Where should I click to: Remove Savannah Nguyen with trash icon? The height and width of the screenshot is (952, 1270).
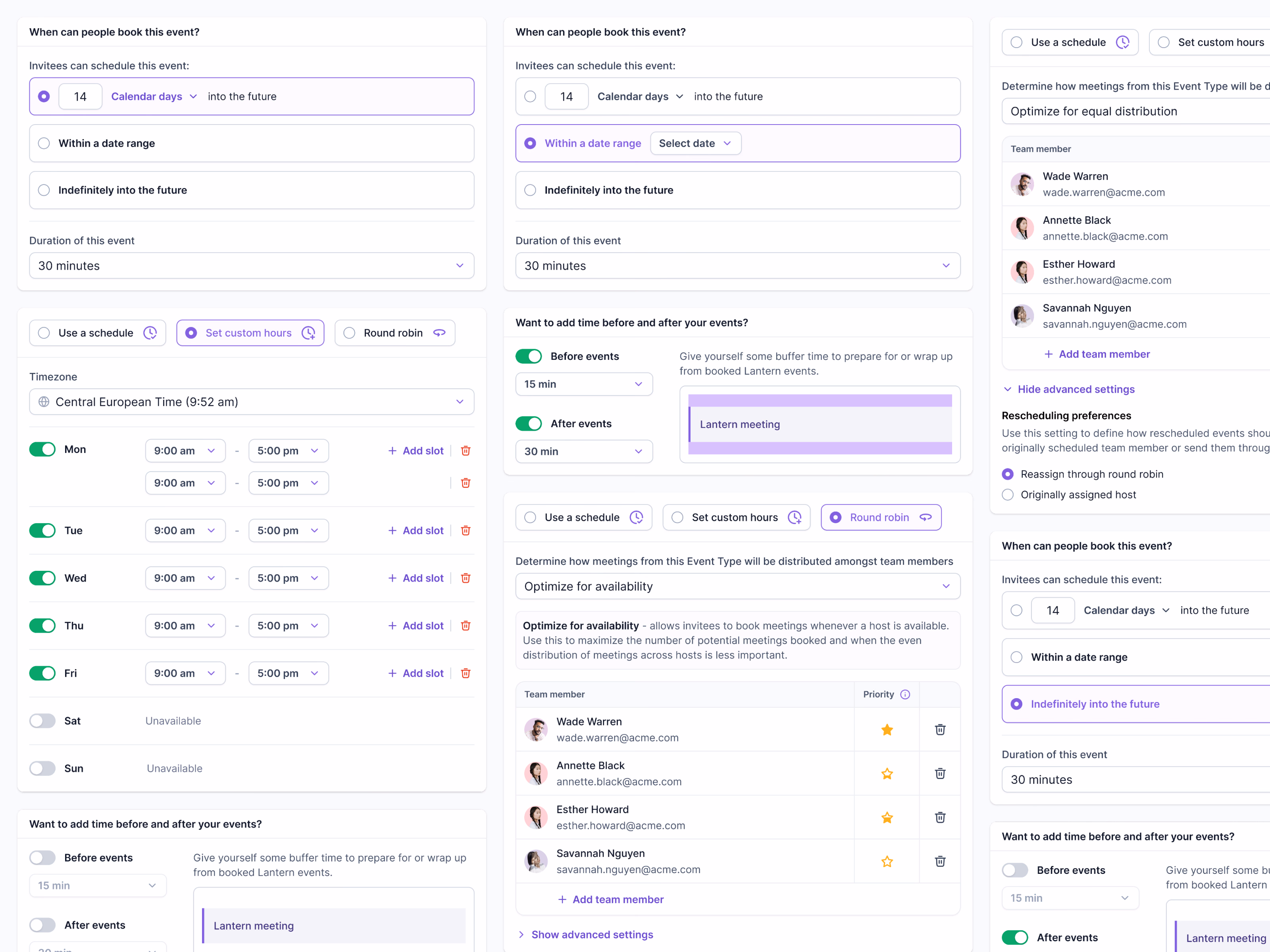[x=940, y=861]
